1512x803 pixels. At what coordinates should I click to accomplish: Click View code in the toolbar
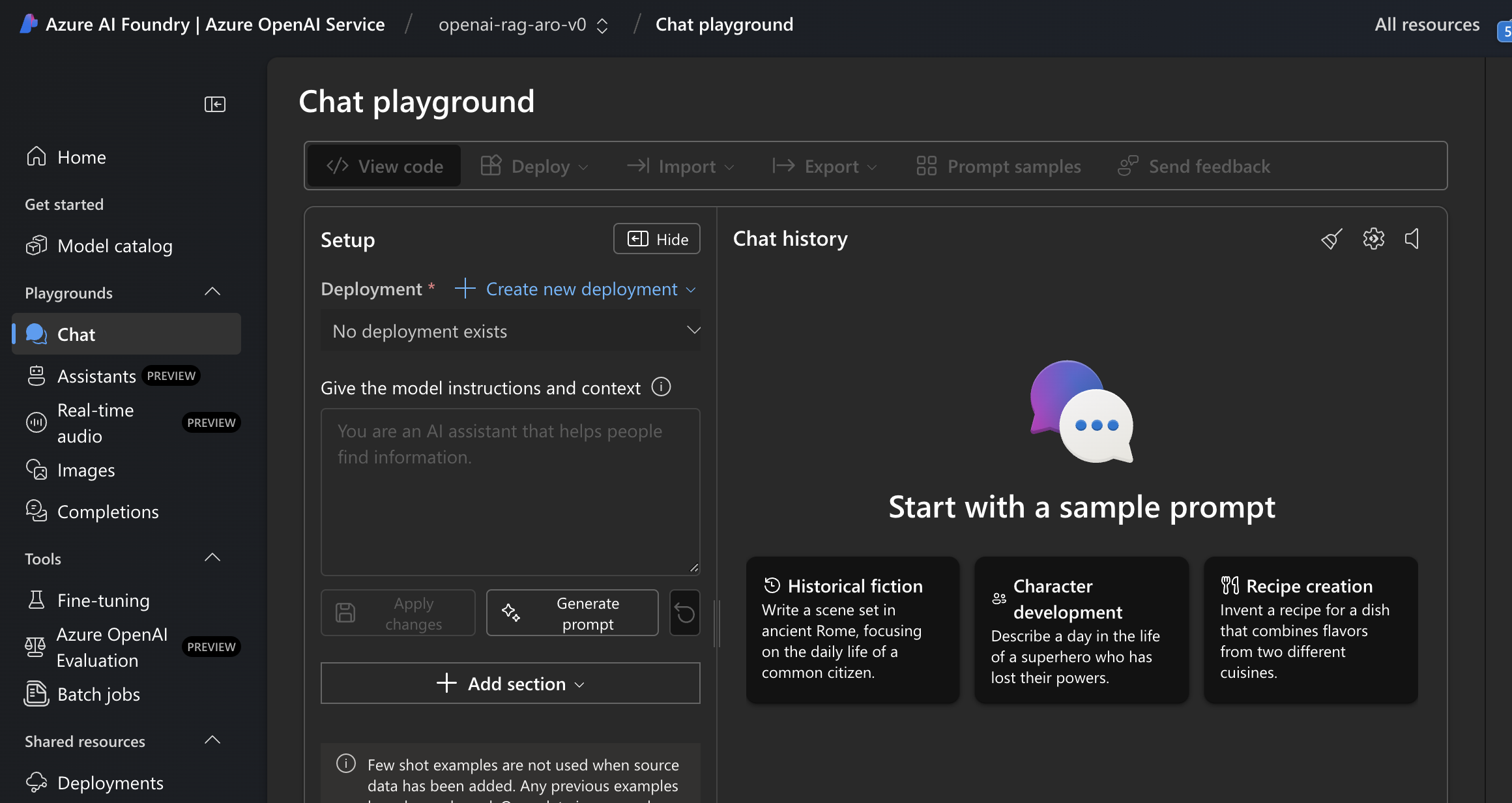point(385,166)
